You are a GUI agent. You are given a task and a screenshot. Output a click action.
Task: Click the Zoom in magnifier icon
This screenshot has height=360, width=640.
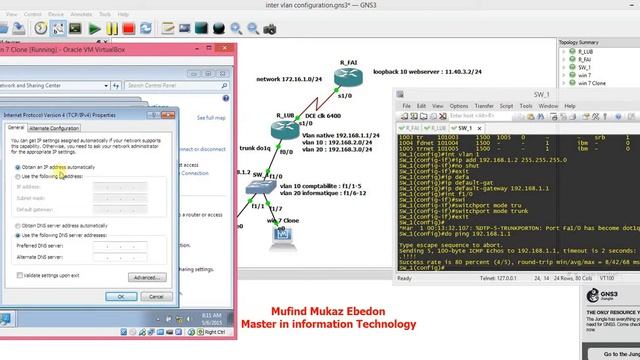236,28
